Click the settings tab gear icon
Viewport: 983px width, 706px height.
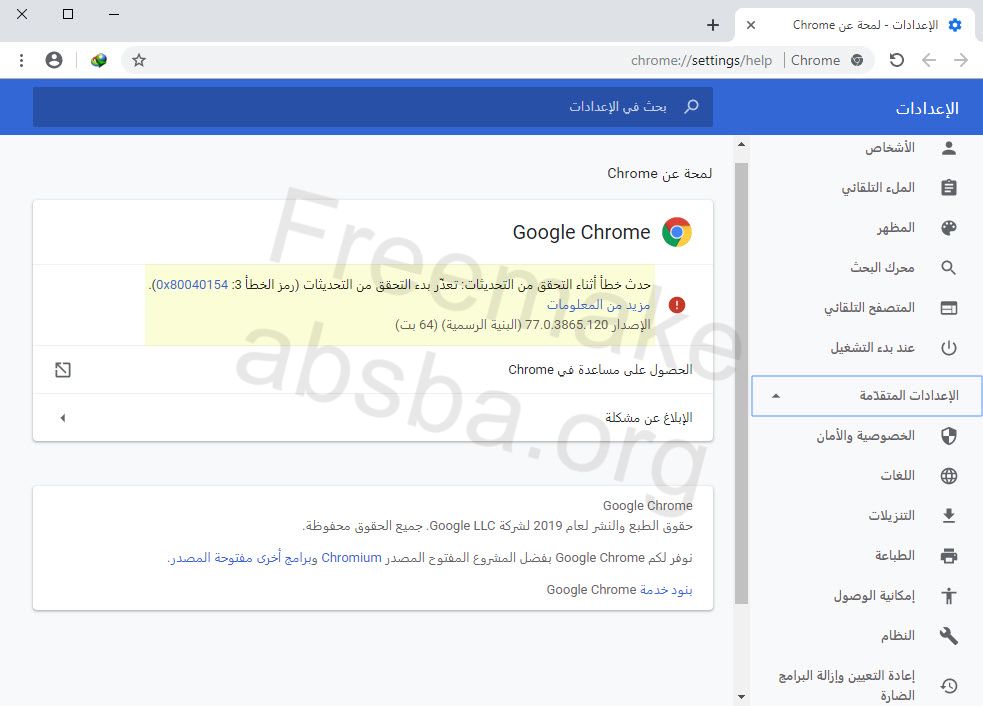(955, 25)
